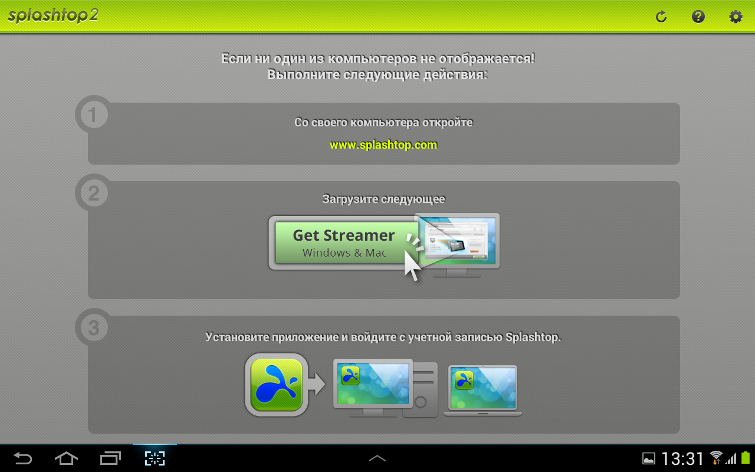
Task: Tap "Установите приложение" instruction text
Action: click(x=383, y=337)
